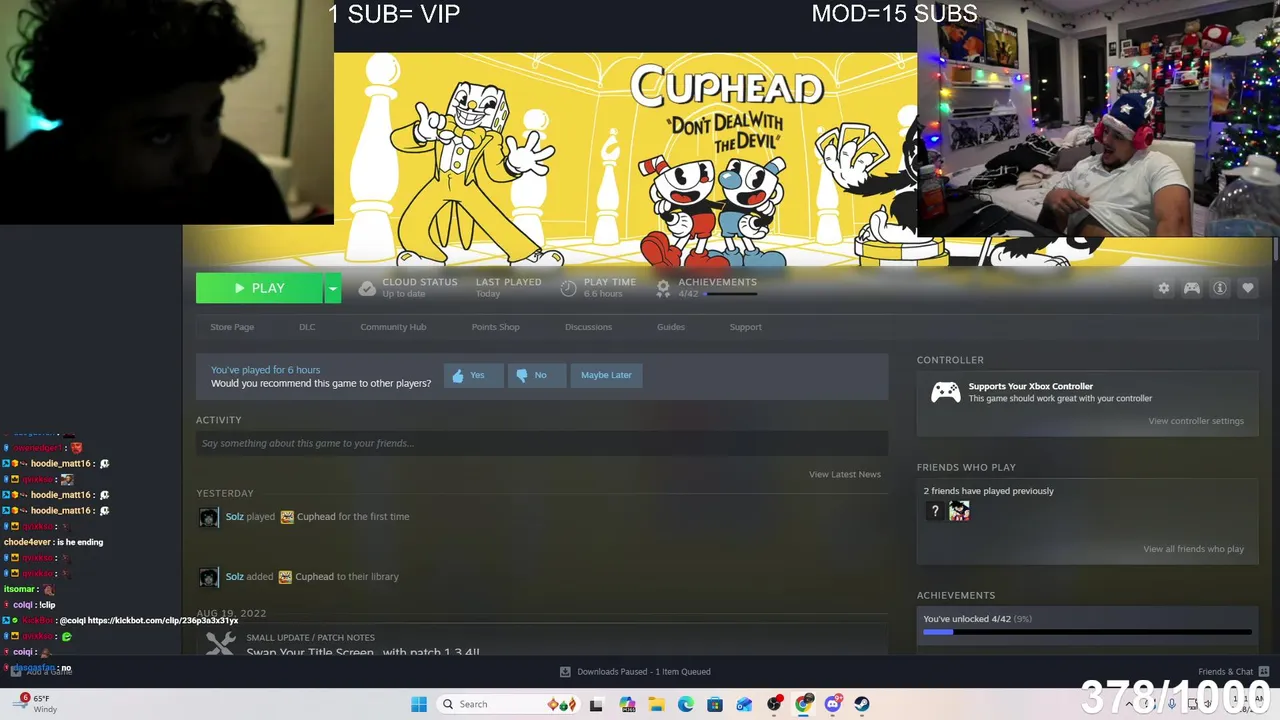Click the weather widget 65°F Windy

pos(36,704)
